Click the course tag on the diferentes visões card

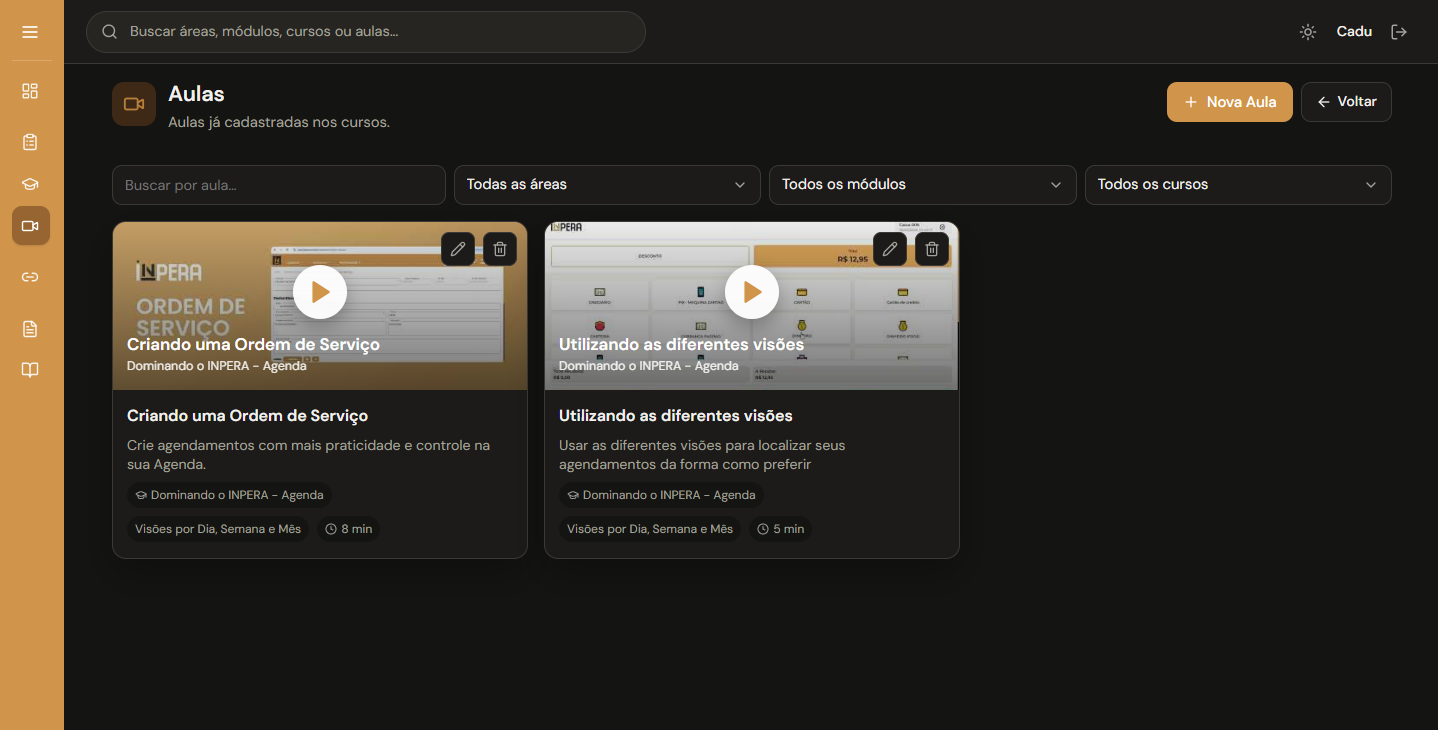pyautogui.click(x=661, y=495)
